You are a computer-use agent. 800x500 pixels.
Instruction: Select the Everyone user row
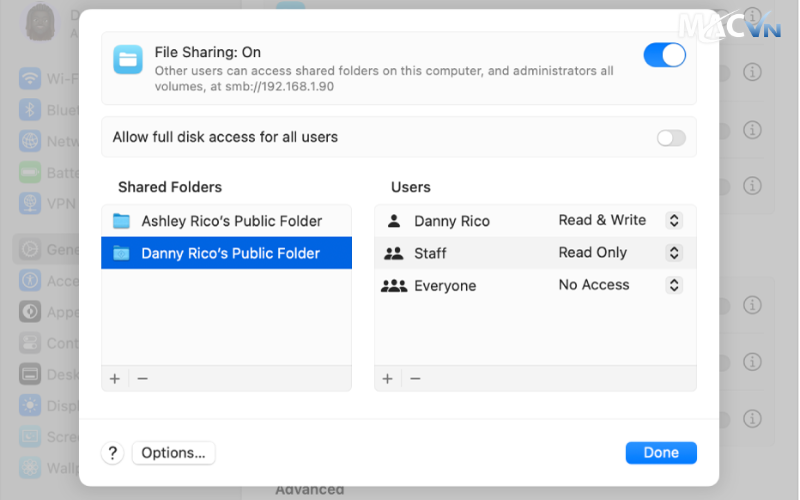[535, 285]
